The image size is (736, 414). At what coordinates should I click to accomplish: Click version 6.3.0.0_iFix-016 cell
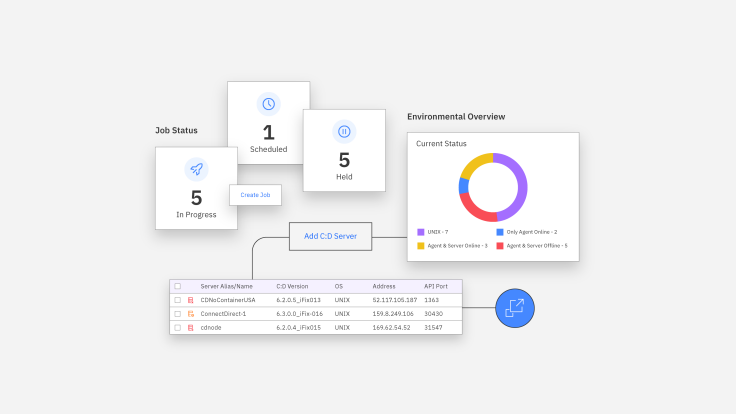pyautogui.click(x=299, y=314)
